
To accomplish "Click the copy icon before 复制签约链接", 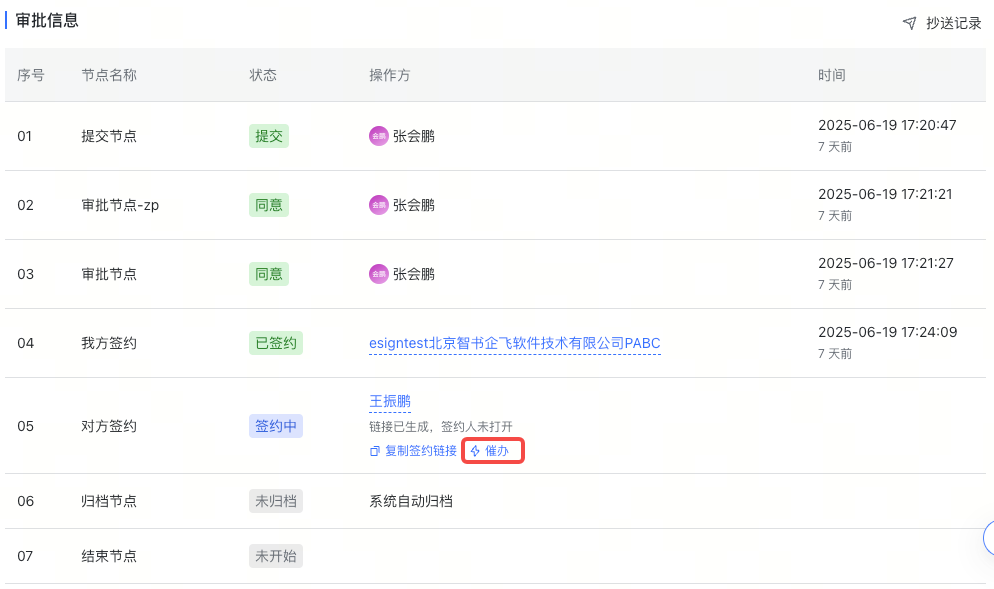I will pyautogui.click(x=374, y=450).
